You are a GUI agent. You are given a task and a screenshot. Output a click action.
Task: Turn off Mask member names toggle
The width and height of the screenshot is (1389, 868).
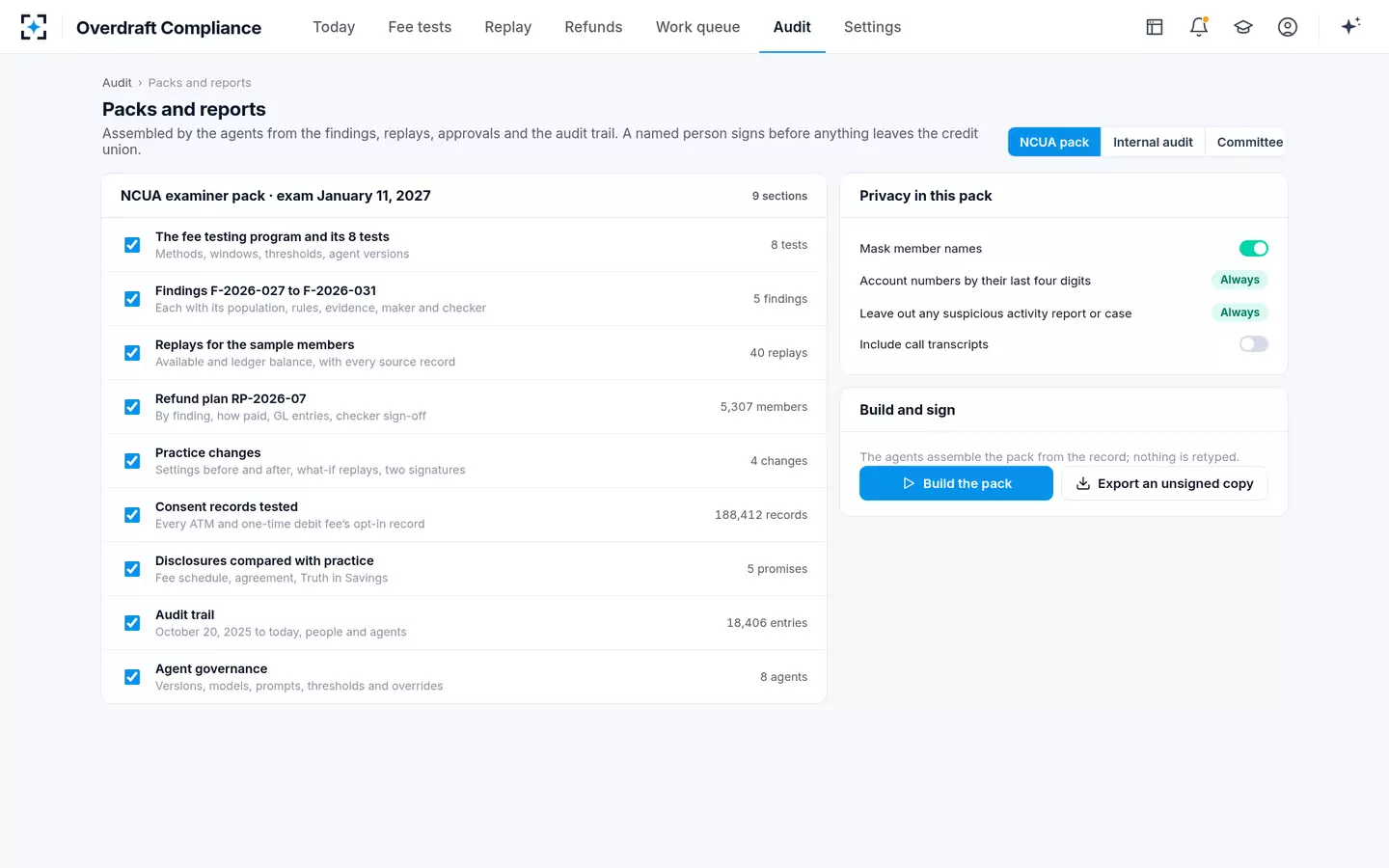[1253, 249]
